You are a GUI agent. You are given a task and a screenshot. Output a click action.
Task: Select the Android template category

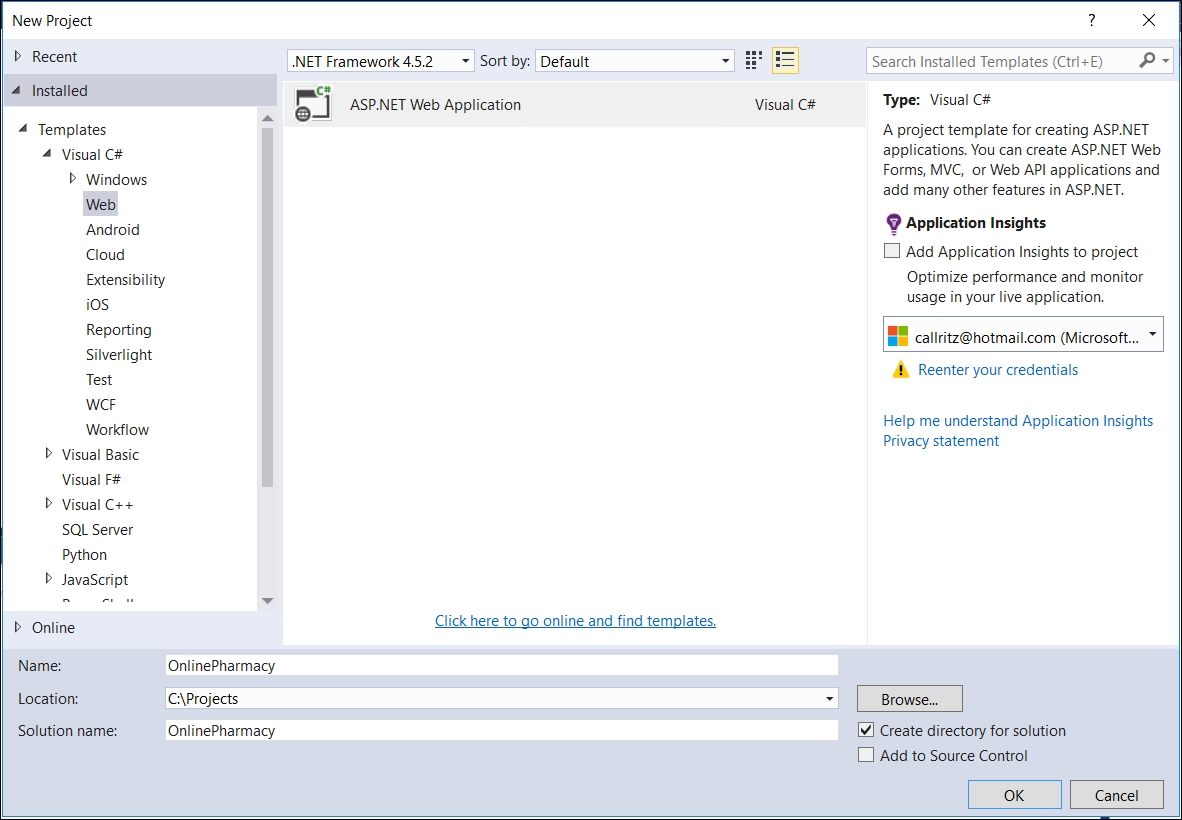coord(112,229)
